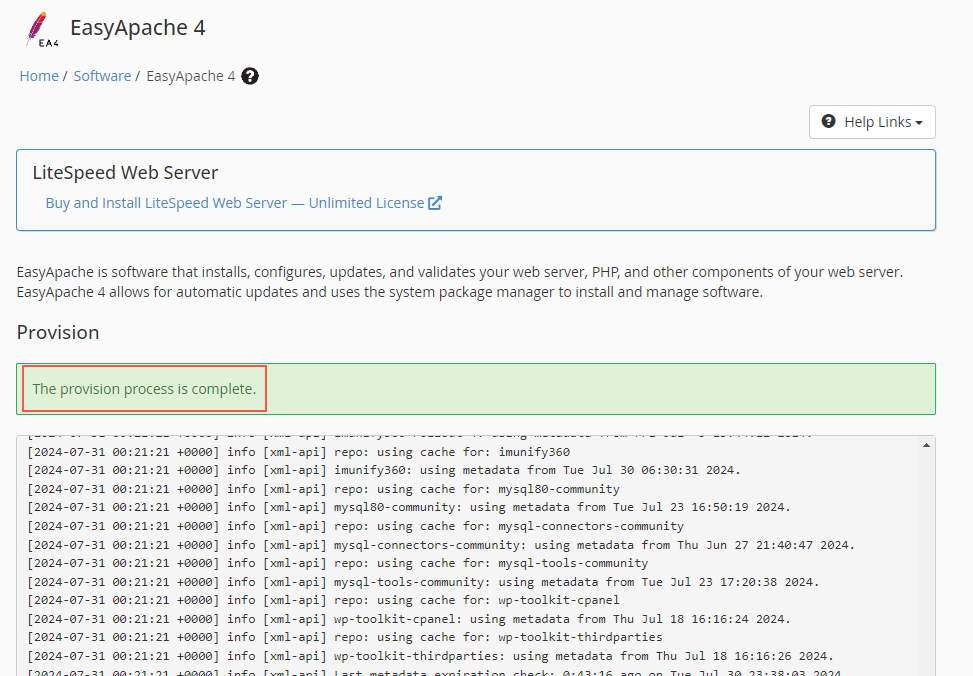
Task: Click the log line 'mysql-connectors-community: using metadata from Thu Jun 27'
Action: point(441,544)
